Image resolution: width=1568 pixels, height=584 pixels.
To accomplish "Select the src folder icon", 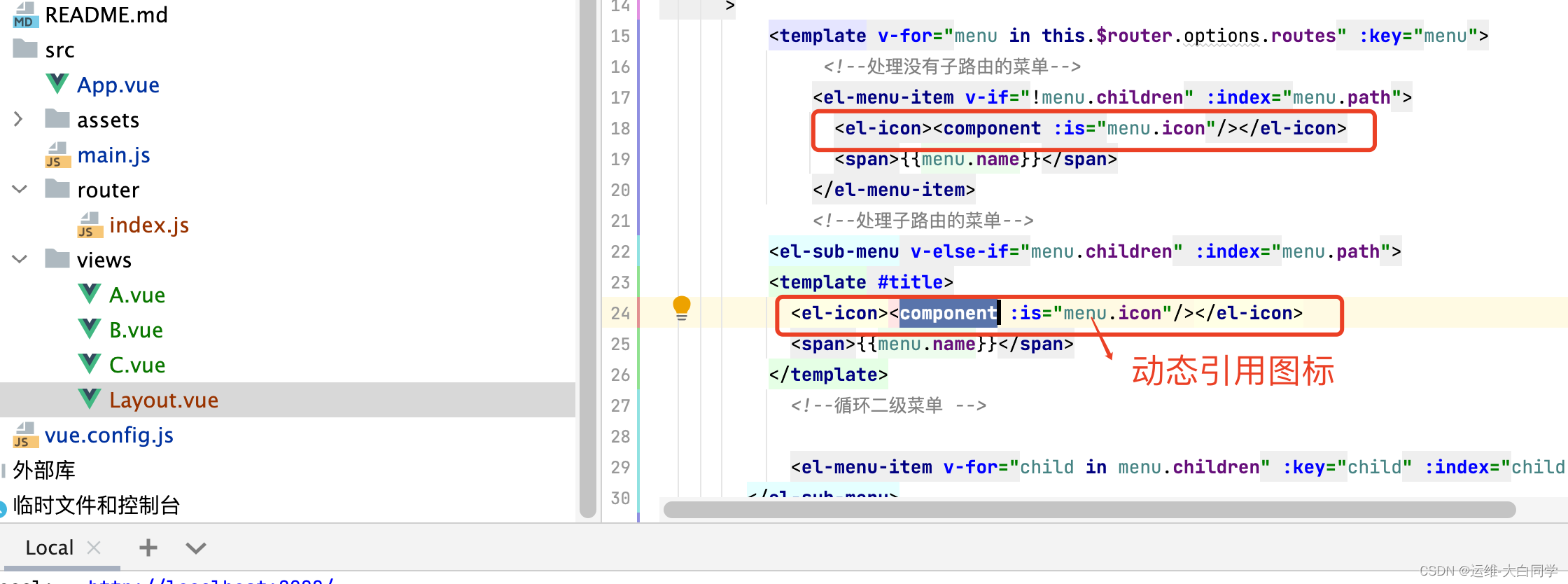I will pyautogui.click(x=25, y=49).
